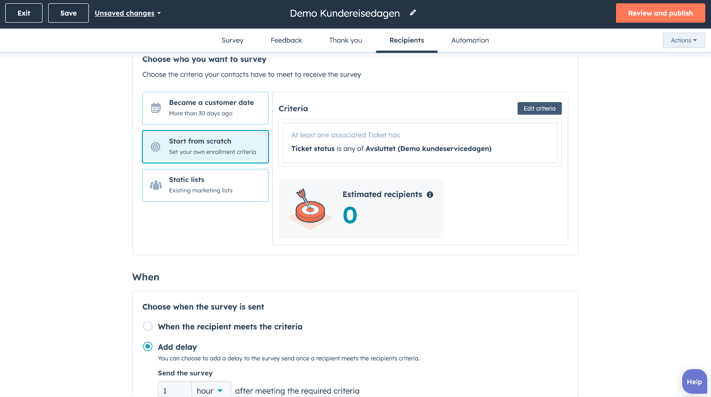Go to the Automation tab
Screen dimensions: 711x397
470,40
